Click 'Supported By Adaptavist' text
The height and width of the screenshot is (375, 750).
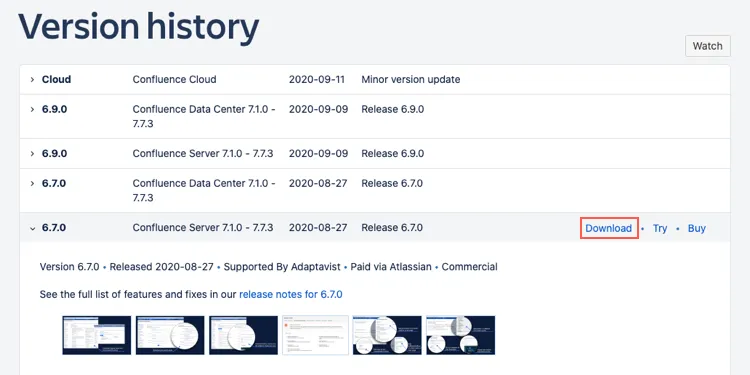tap(282, 266)
